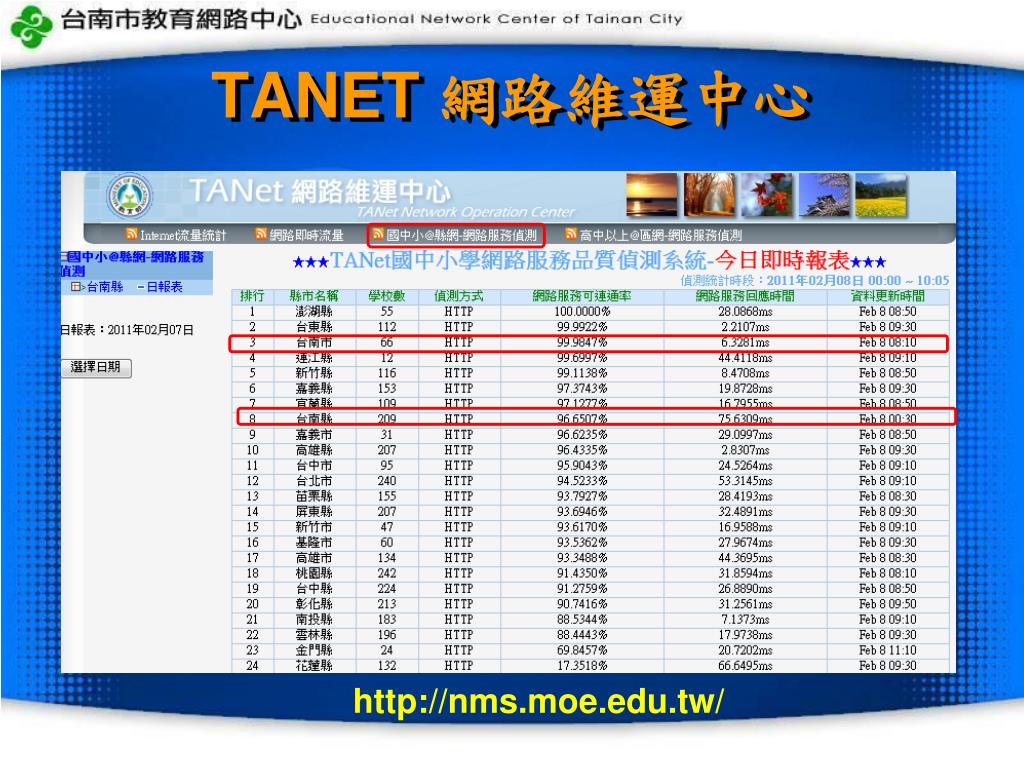1024x768 pixels.
Task: Click the 資料更新時間 column header
Action: [888, 296]
